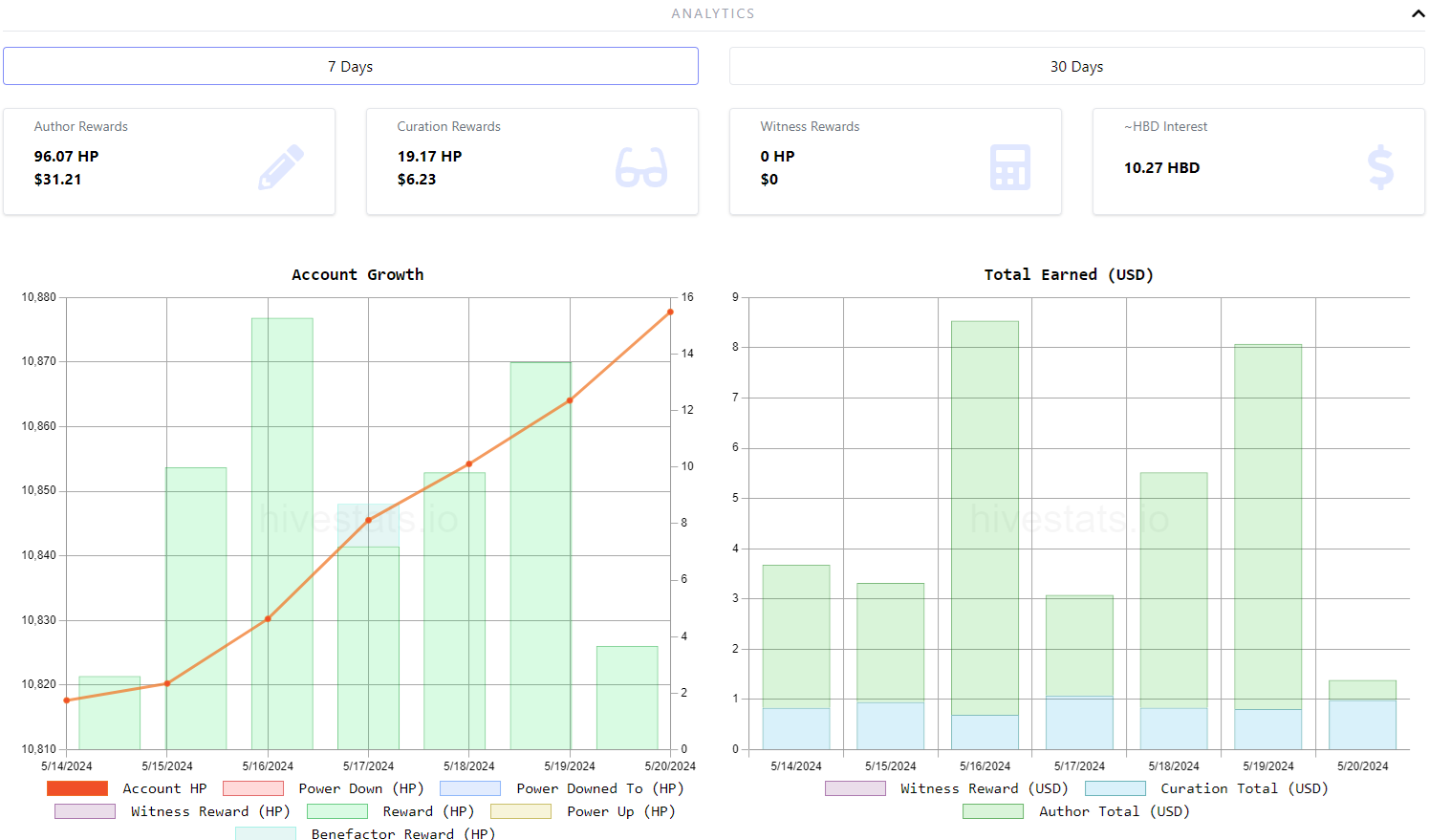This screenshot has width=1429, height=840.
Task: Click the 5/14/2024 curation bar in Total Earned
Action: click(795, 728)
